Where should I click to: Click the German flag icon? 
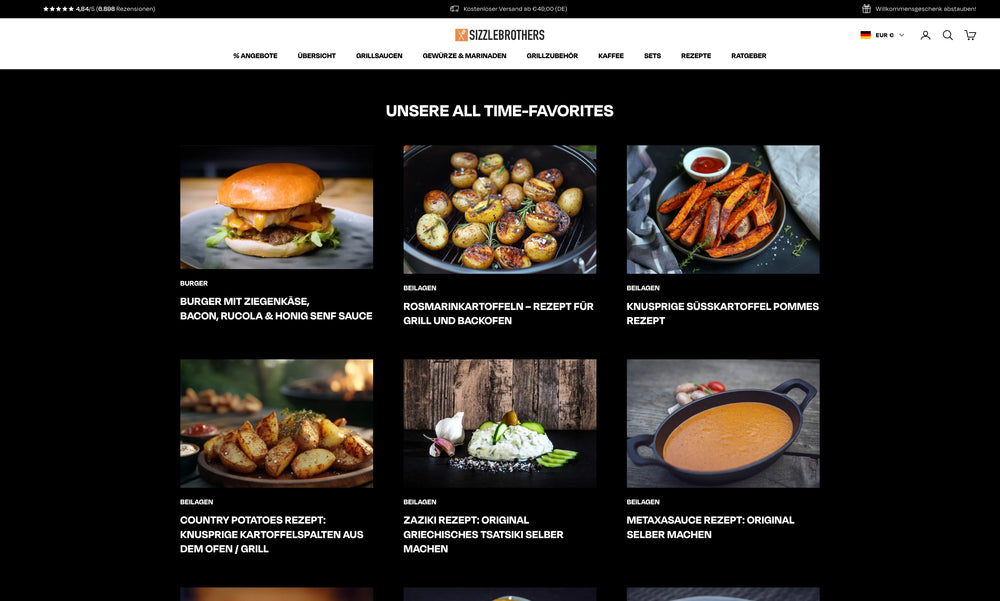(x=865, y=35)
